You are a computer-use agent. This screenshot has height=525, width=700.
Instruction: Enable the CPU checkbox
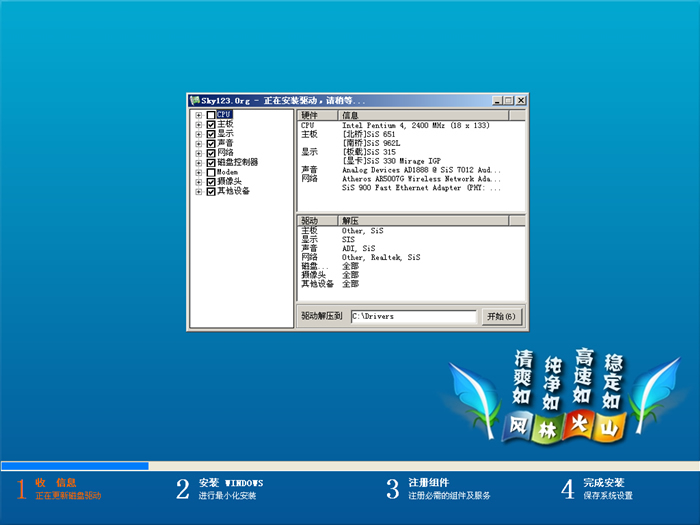click(x=210, y=115)
